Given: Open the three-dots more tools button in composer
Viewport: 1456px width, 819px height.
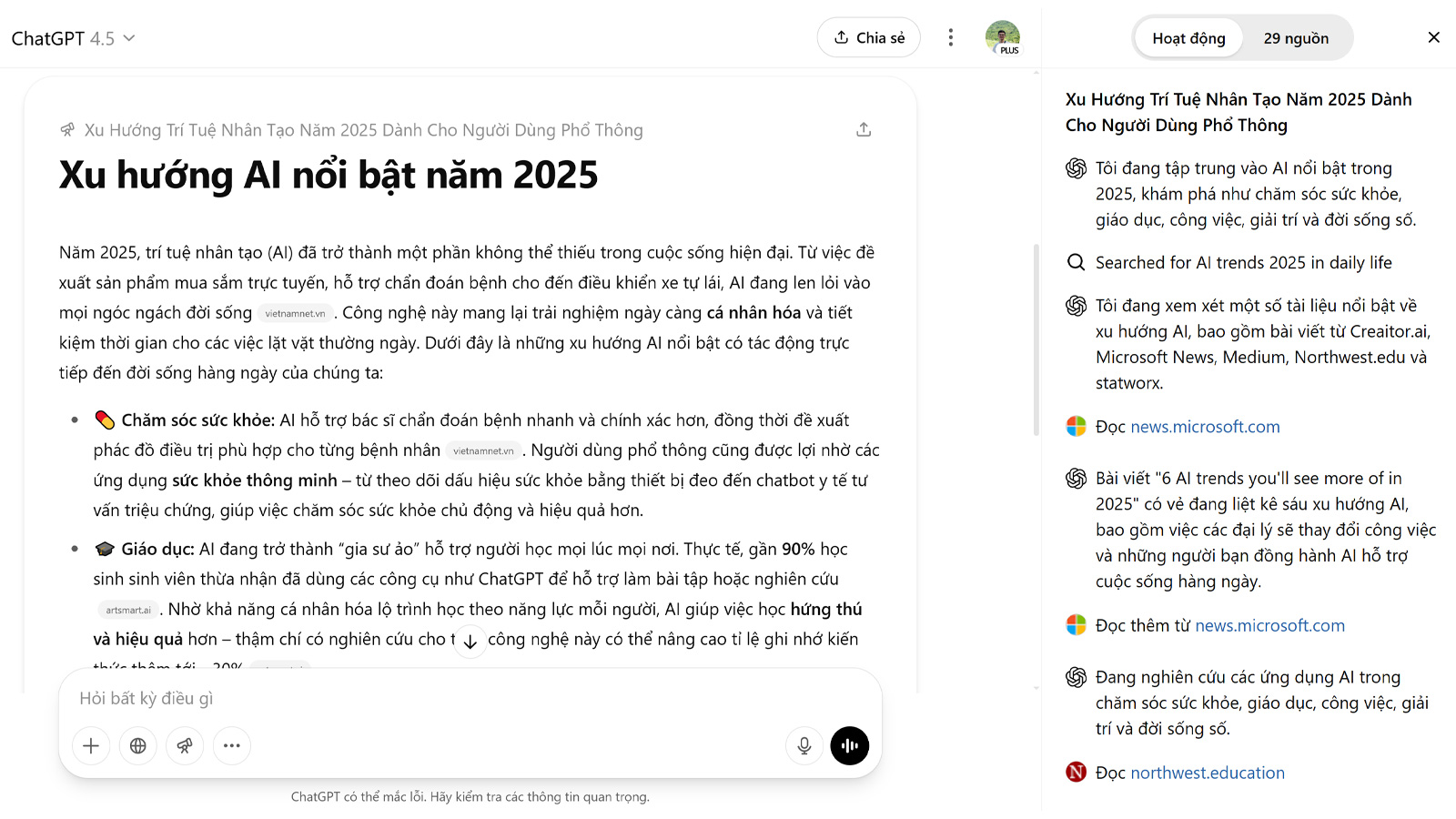Looking at the screenshot, I should pyautogui.click(x=232, y=746).
